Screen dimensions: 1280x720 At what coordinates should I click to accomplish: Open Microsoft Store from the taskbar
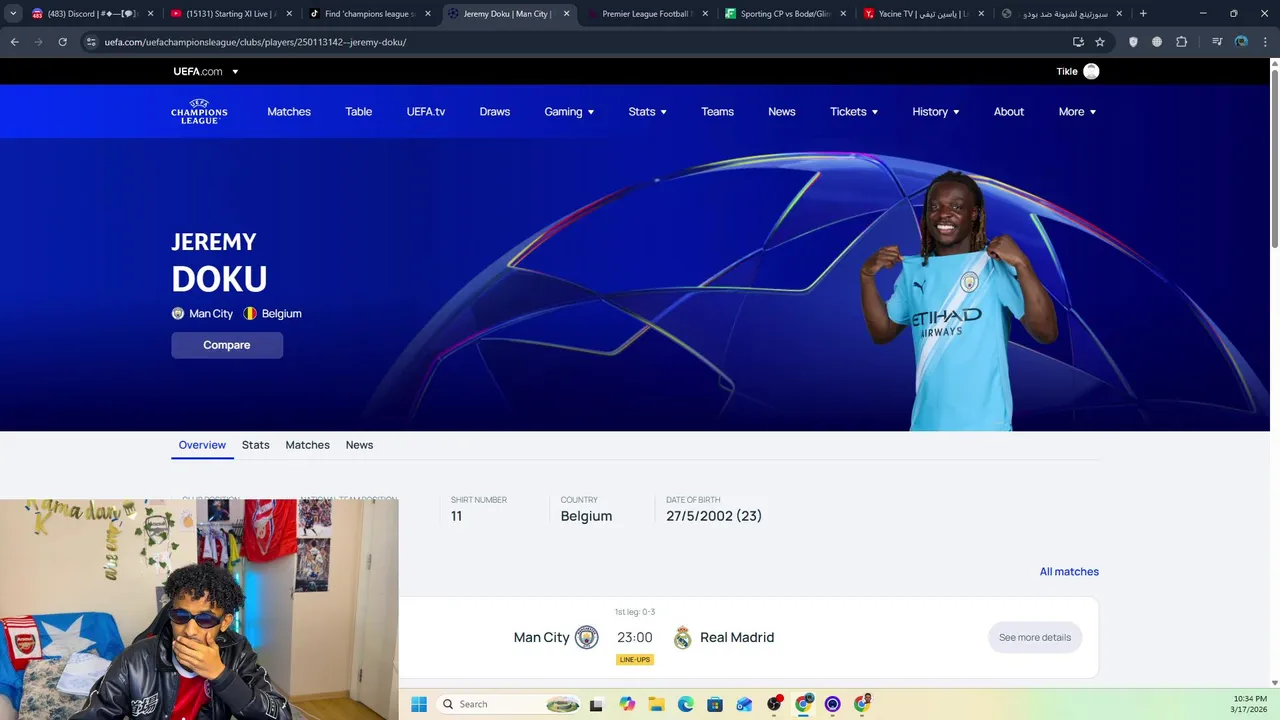715,704
